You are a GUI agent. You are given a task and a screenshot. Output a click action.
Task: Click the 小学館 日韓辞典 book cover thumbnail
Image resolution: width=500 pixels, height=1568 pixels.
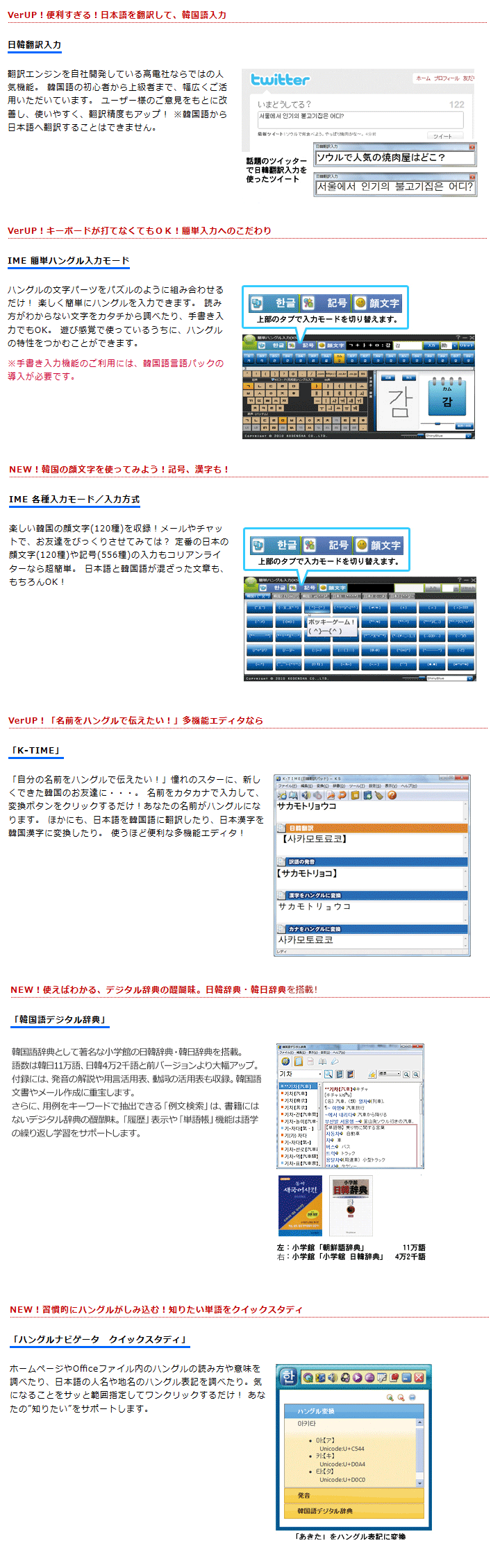click(x=351, y=1205)
